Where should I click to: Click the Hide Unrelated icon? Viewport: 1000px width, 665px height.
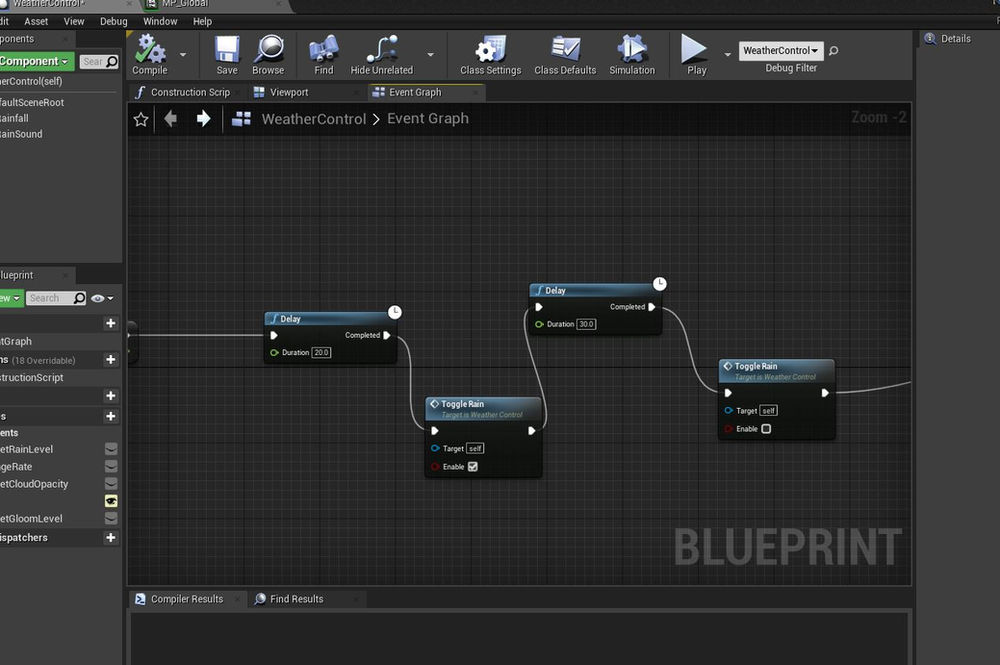pos(381,50)
